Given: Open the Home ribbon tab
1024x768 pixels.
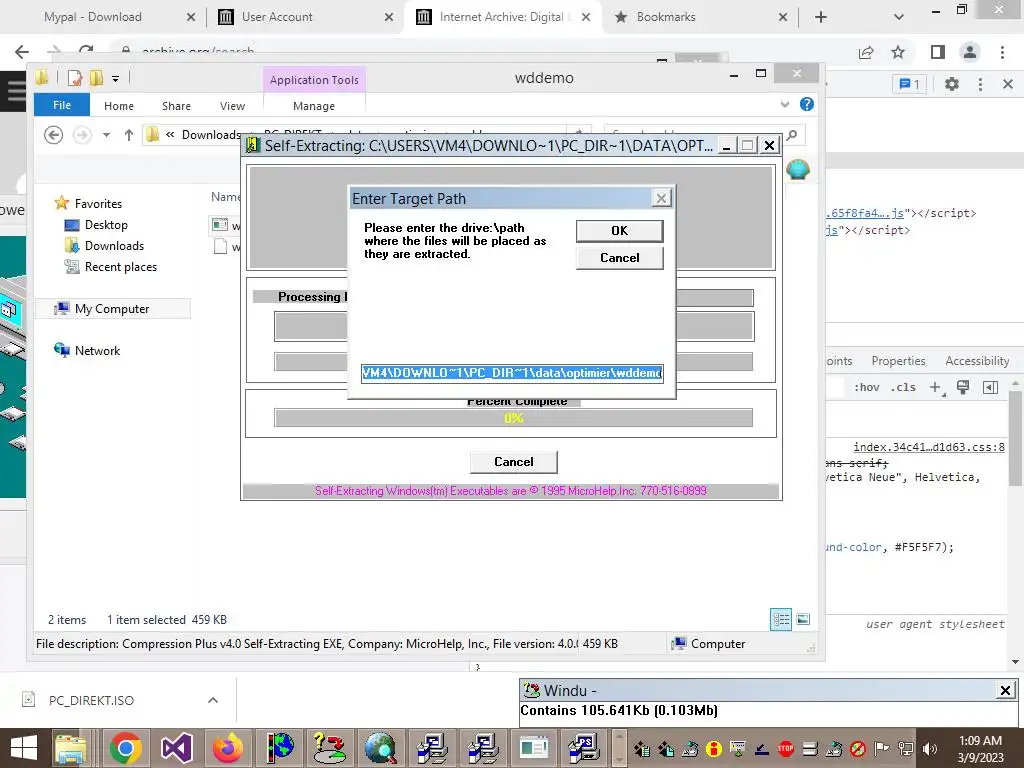Looking at the screenshot, I should (x=119, y=106).
